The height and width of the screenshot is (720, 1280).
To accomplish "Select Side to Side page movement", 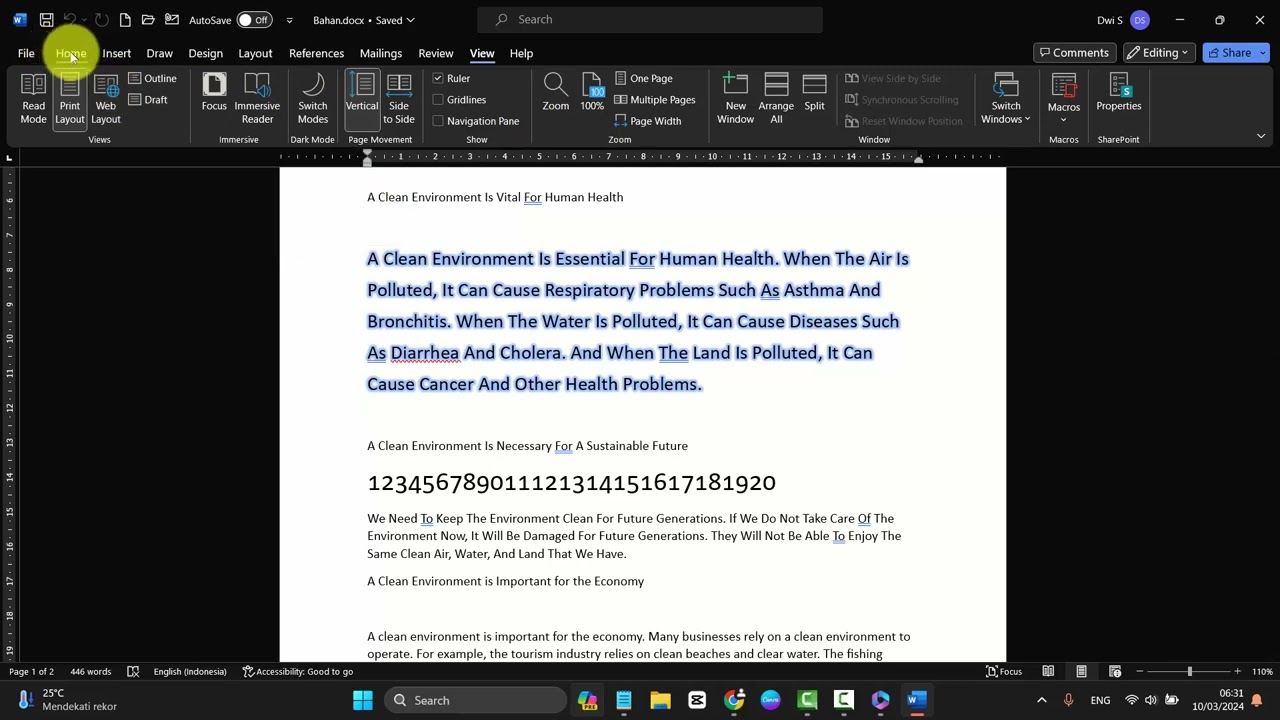I will pyautogui.click(x=398, y=99).
